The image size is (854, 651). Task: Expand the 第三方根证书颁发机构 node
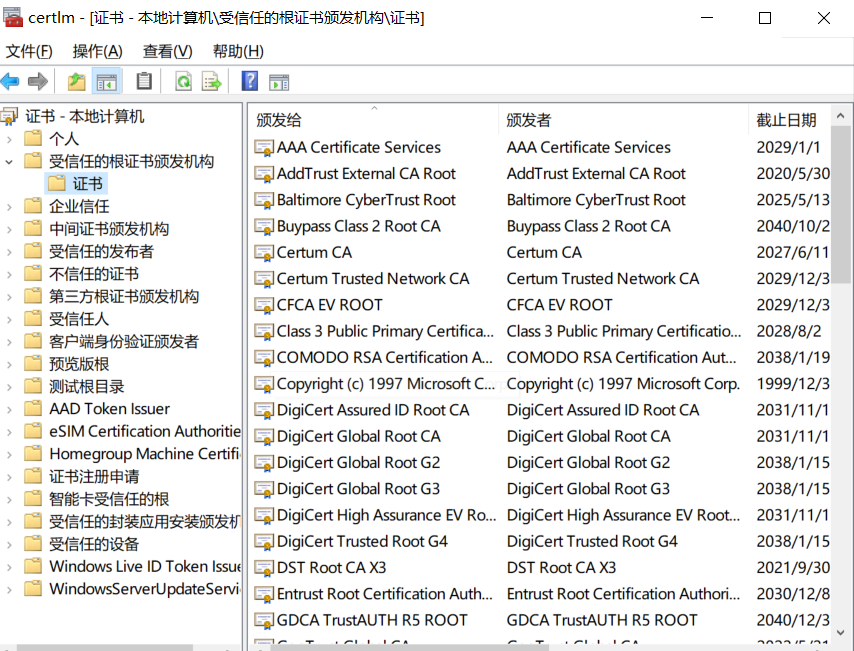(x=9, y=297)
